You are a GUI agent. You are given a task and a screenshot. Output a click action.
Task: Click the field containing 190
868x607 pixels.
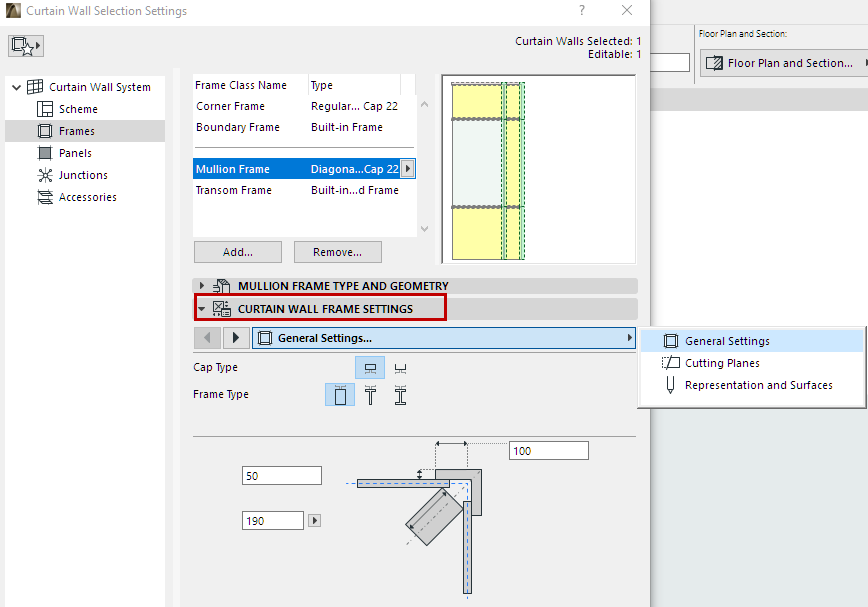click(x=273, y=521)
